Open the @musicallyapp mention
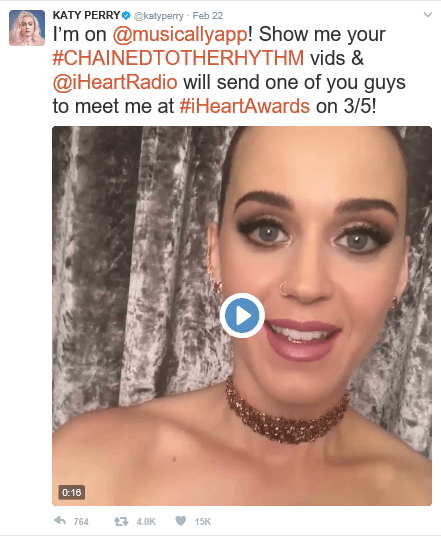The height and width of the screenshot is (537, 441). [x=180, y=35]
